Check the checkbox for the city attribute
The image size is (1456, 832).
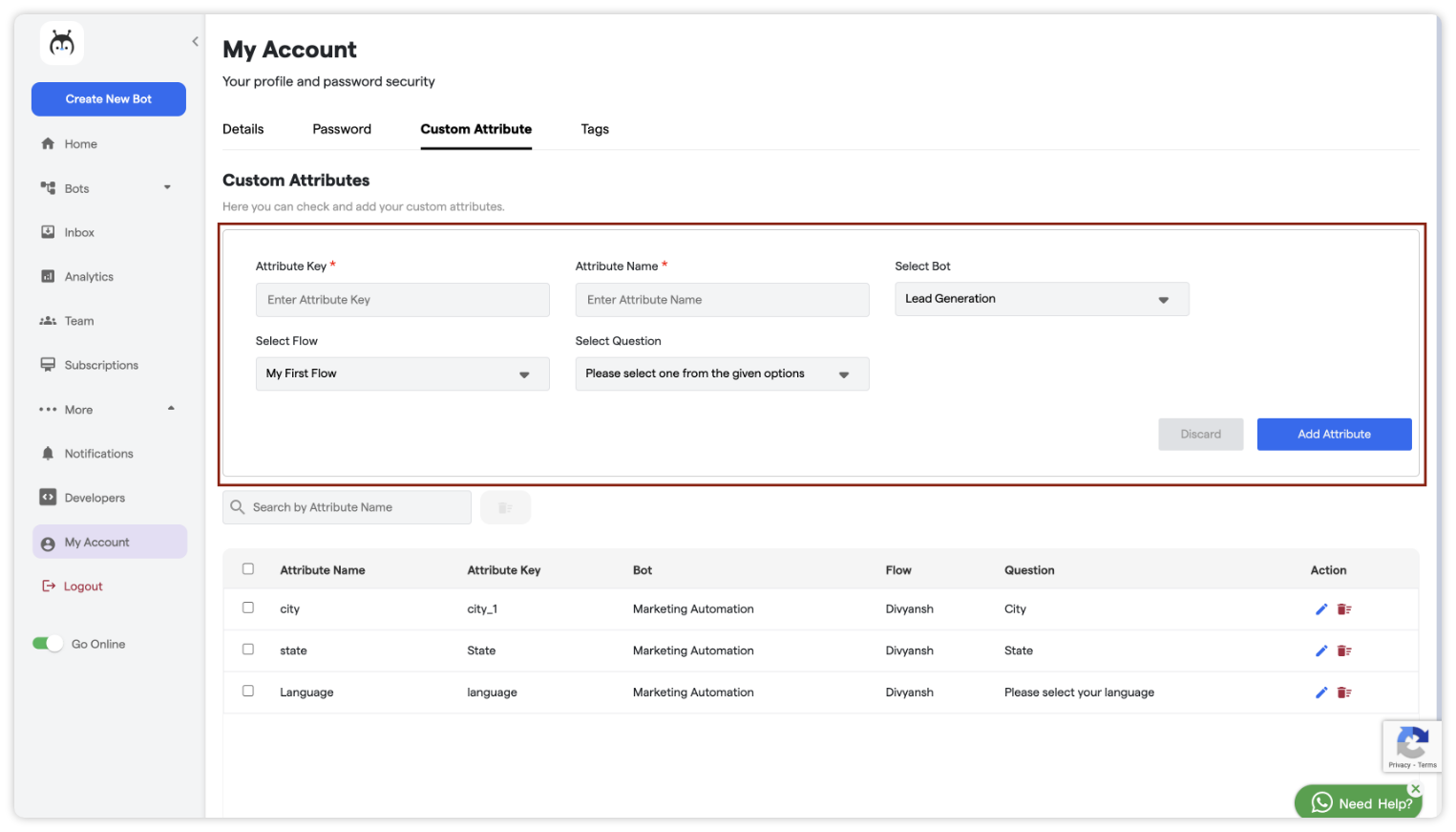248,608
